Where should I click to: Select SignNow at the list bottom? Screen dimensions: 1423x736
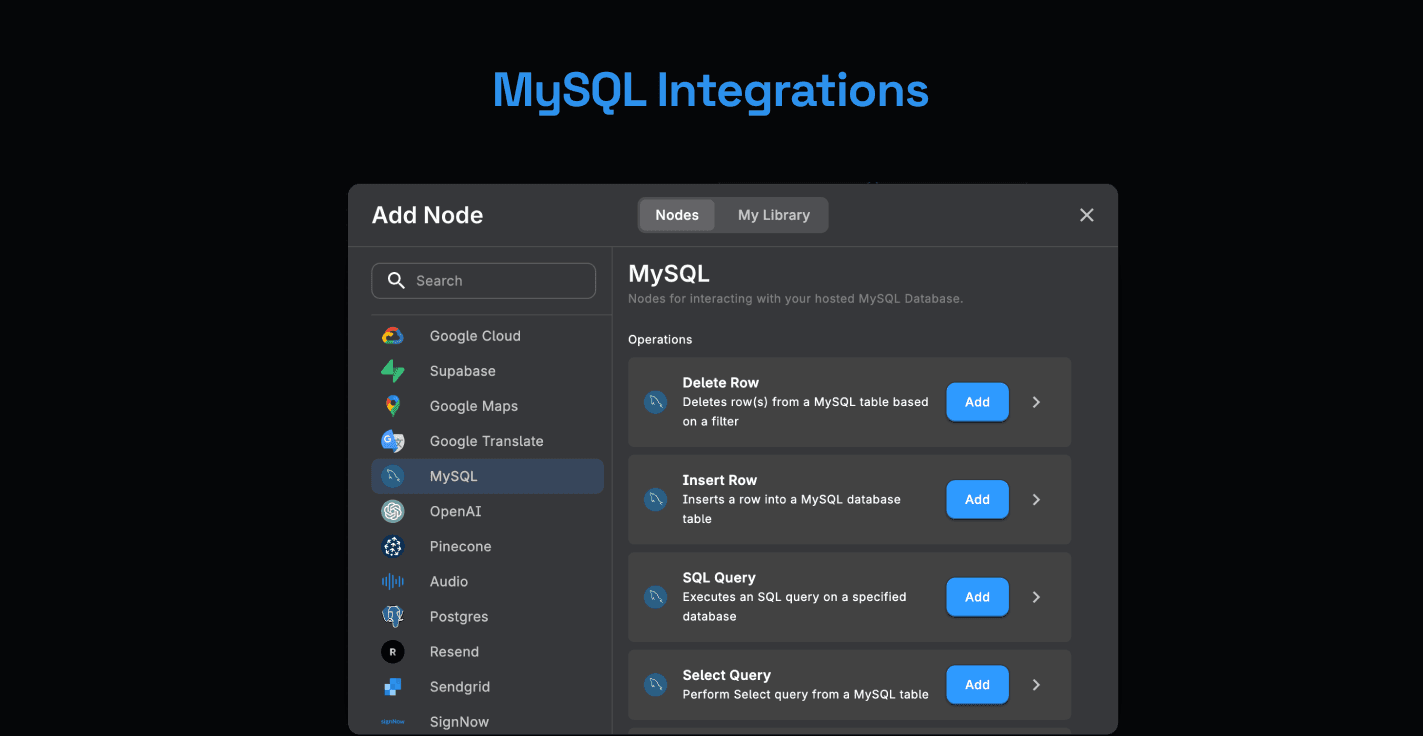click(x=458, y=721)
